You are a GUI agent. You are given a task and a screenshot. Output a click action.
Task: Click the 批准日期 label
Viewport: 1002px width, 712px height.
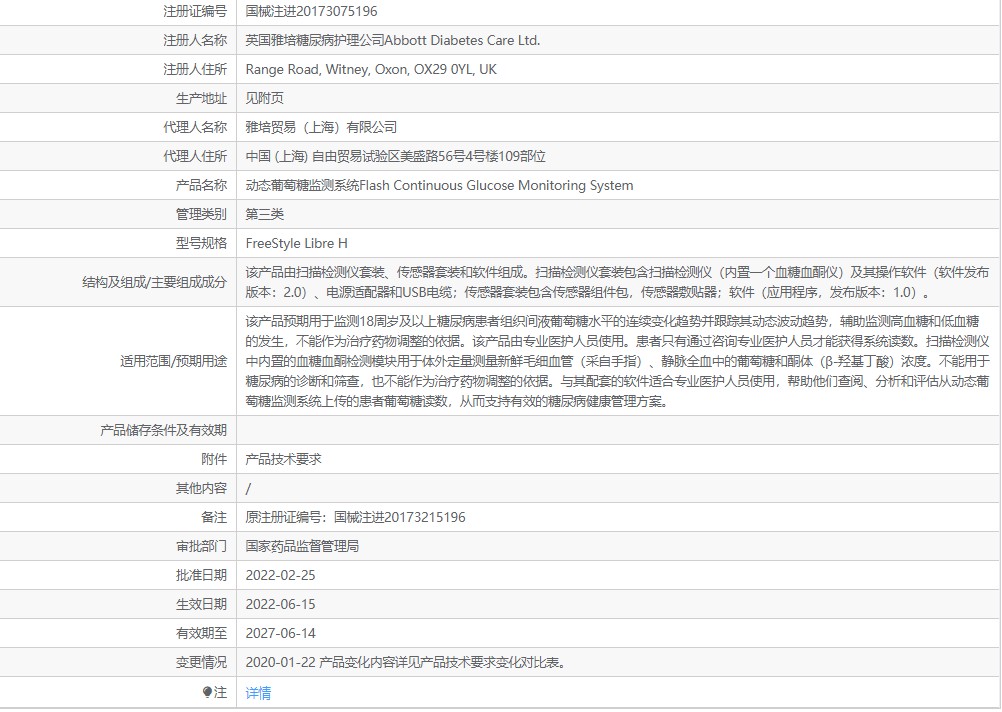pos(201,575)
